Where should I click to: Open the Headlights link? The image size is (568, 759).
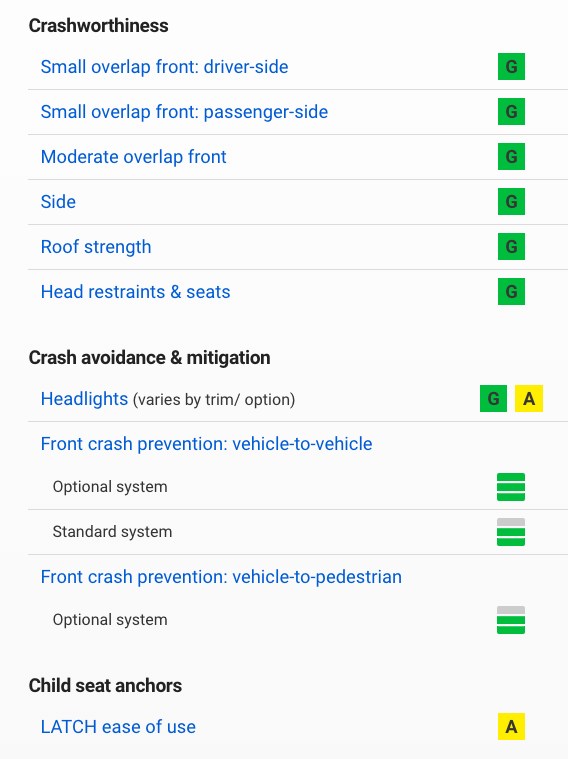[84, 399]
